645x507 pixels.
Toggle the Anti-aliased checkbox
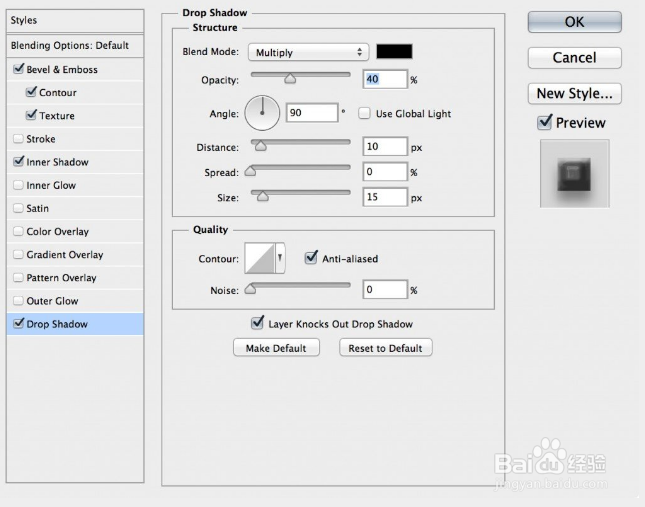click(311, 257)
